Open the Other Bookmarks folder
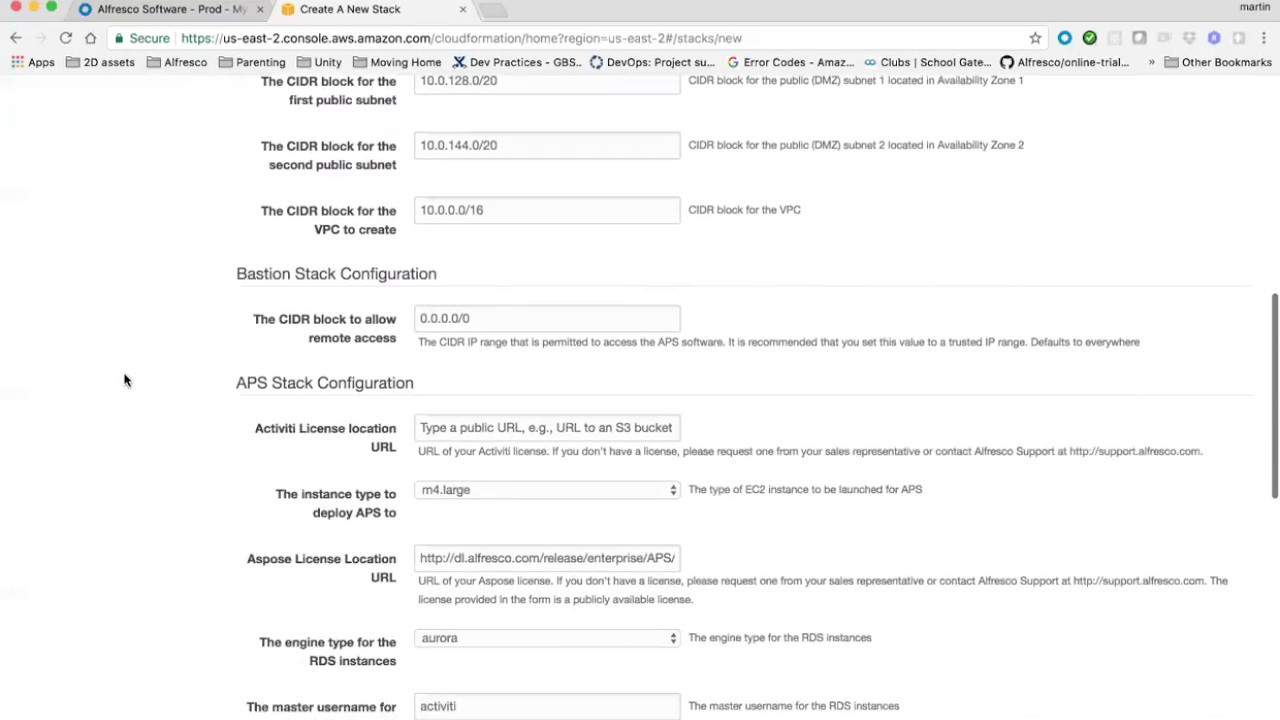The height and width of the screenshot is (720, 1280). (x=1218, y=62)
